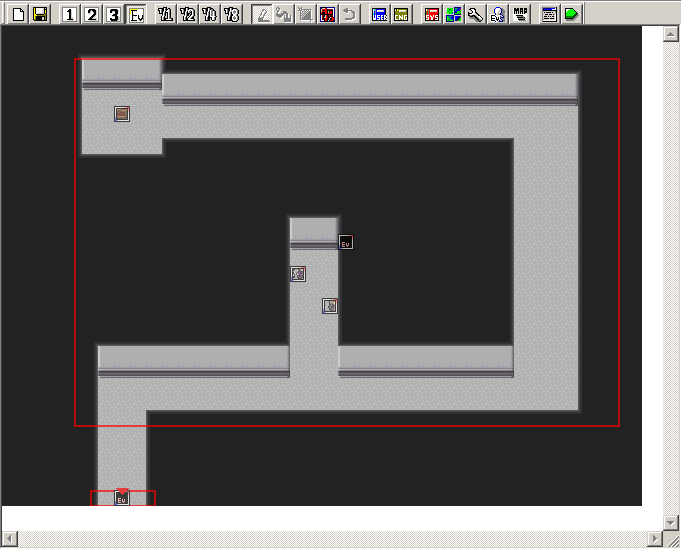Open the User database
This screenshot has width=681, height=549.
coord(379,14)
